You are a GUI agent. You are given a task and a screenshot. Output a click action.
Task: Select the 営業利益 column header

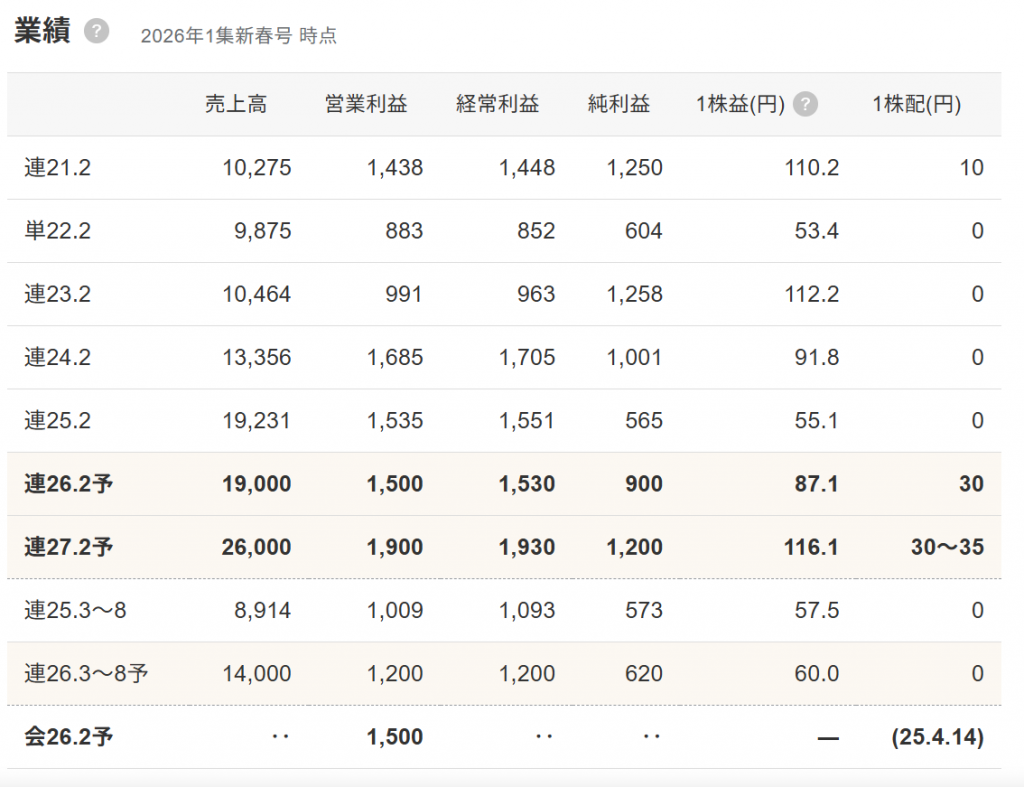click(x=366, y=105)
